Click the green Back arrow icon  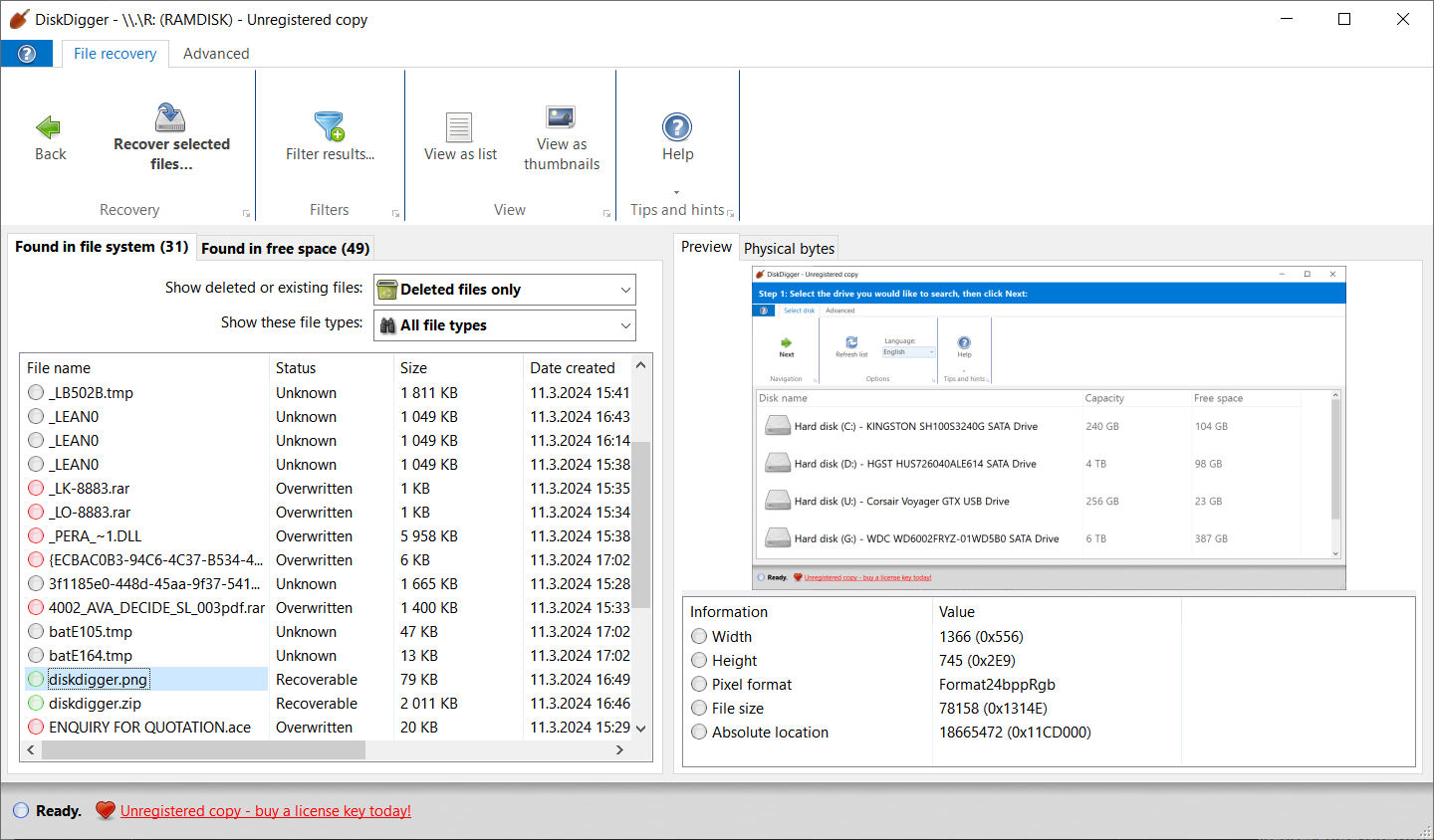[49, 127]
